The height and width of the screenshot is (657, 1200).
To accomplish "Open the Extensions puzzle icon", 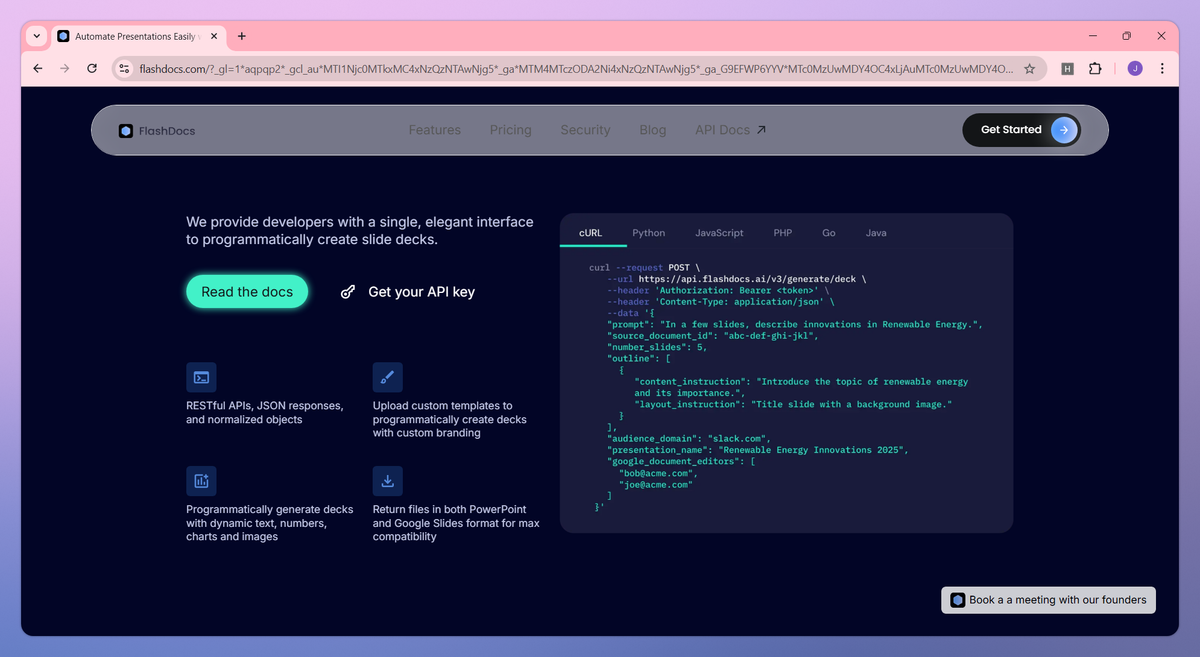I will click(1095, 69).
